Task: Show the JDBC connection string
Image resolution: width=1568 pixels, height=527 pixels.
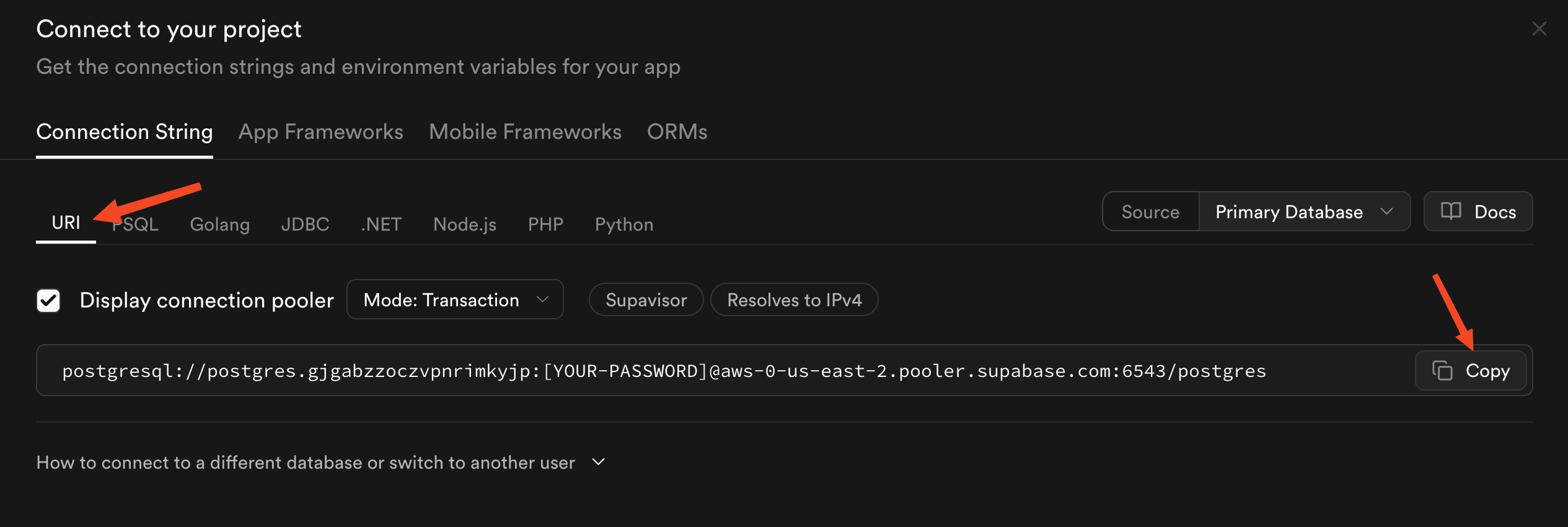Action: (x=305, y=224)
